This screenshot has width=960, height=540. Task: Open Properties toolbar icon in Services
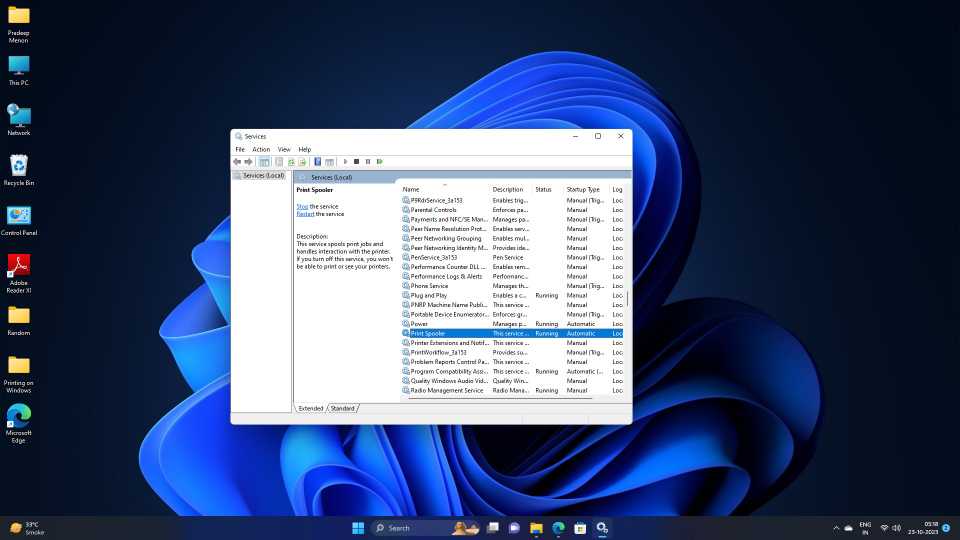click(279, 162)
